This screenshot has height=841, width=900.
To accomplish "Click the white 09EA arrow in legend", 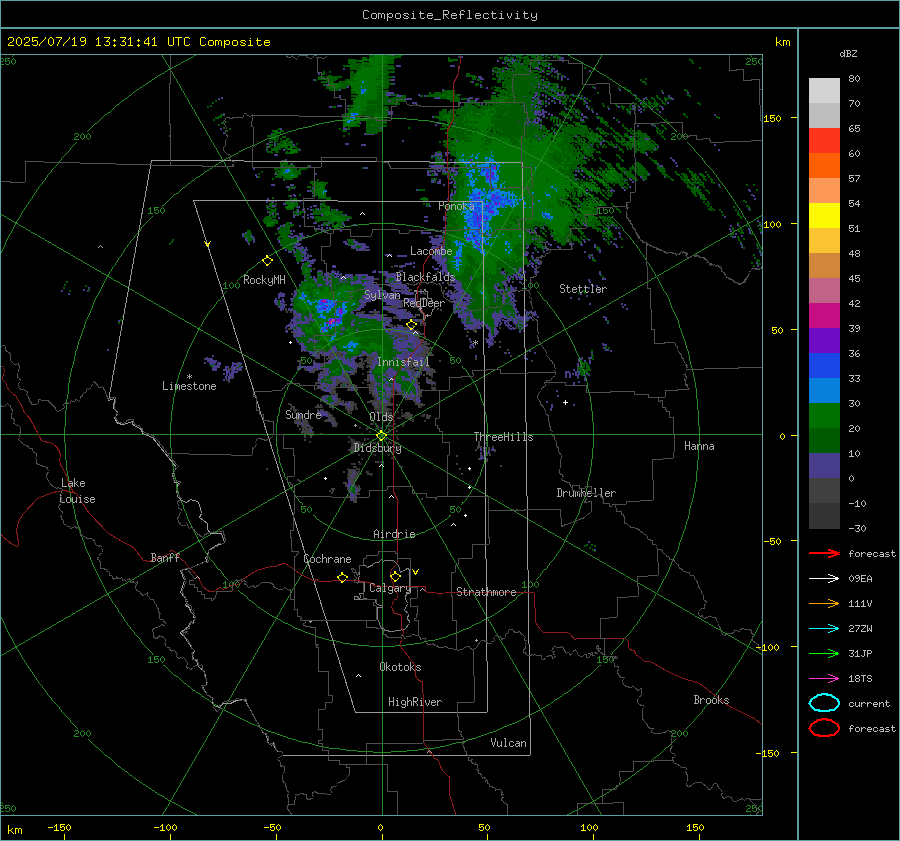I will coord(824,578).
